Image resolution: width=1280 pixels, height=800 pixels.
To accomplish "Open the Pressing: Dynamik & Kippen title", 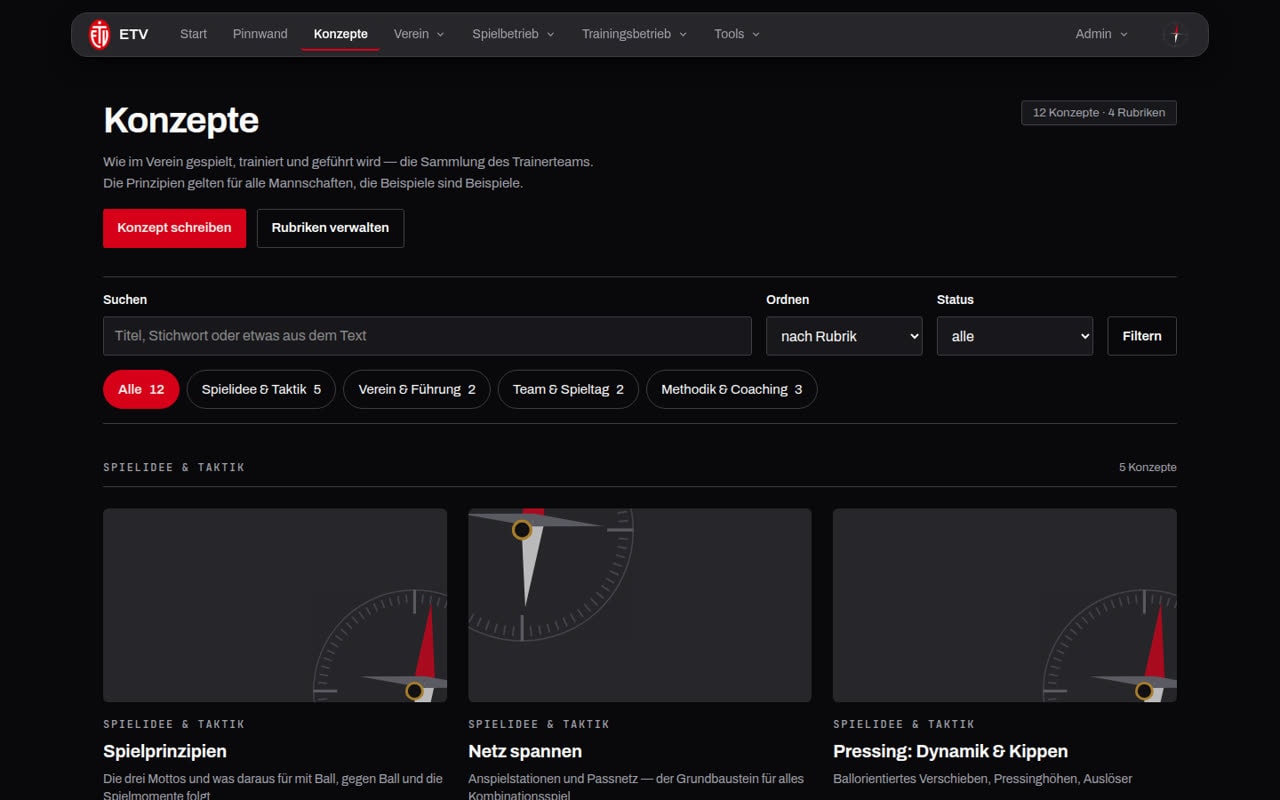I will click(950, 751).
